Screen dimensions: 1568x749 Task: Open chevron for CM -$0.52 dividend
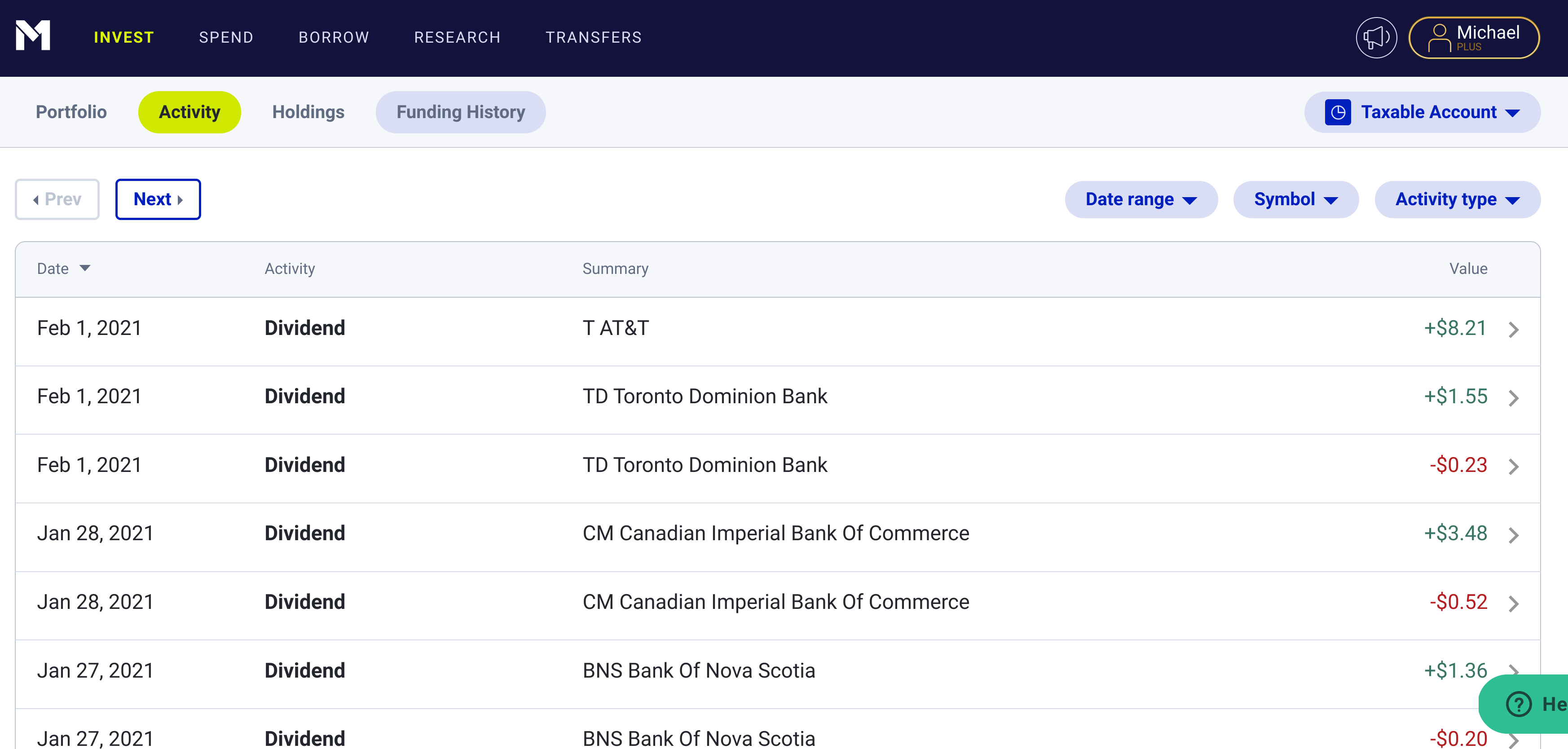(x=1513, y=604)
